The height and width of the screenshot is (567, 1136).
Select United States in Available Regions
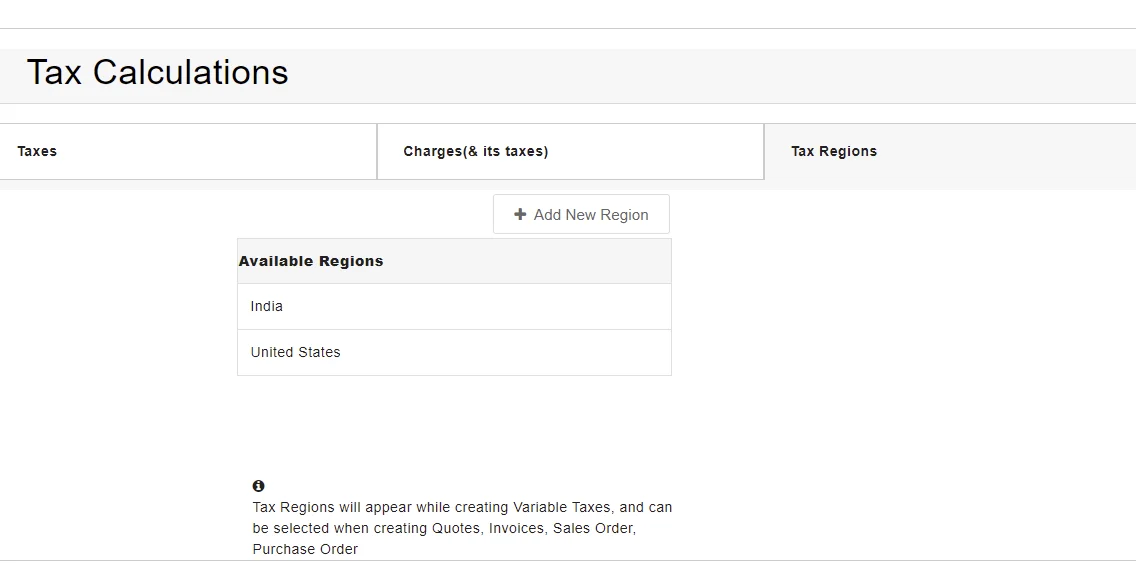click(x=454, y=353)
